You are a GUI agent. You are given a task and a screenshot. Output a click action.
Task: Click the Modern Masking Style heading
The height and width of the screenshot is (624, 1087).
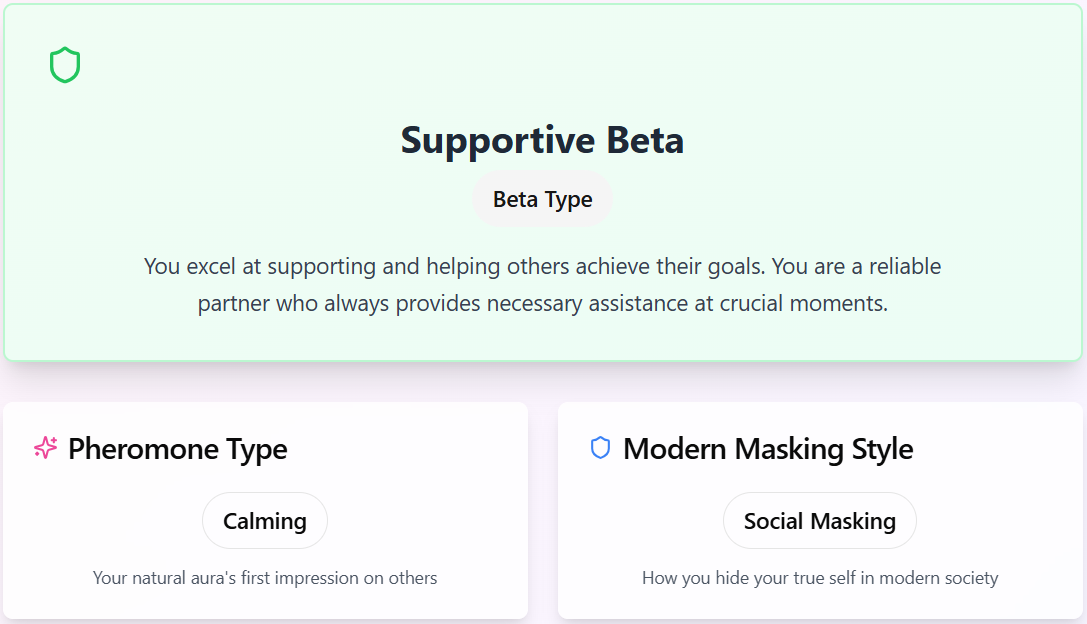click(768, 449)
